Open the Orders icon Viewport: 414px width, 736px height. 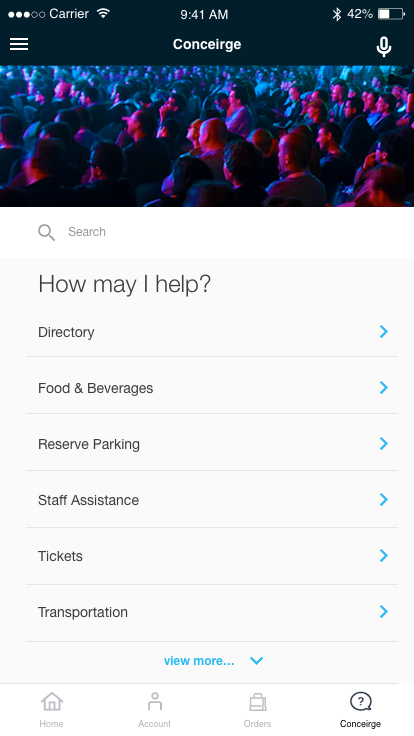click(257, 702)
